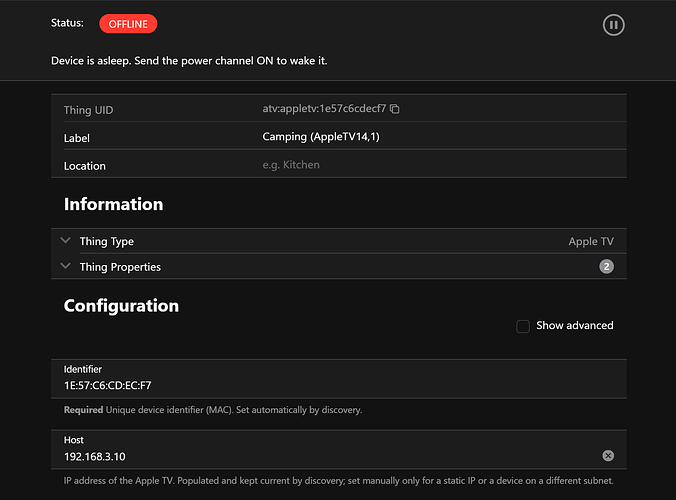
Task: Focus the Location field with Kitchen placeholder
Action: click(x=444, y=165)
